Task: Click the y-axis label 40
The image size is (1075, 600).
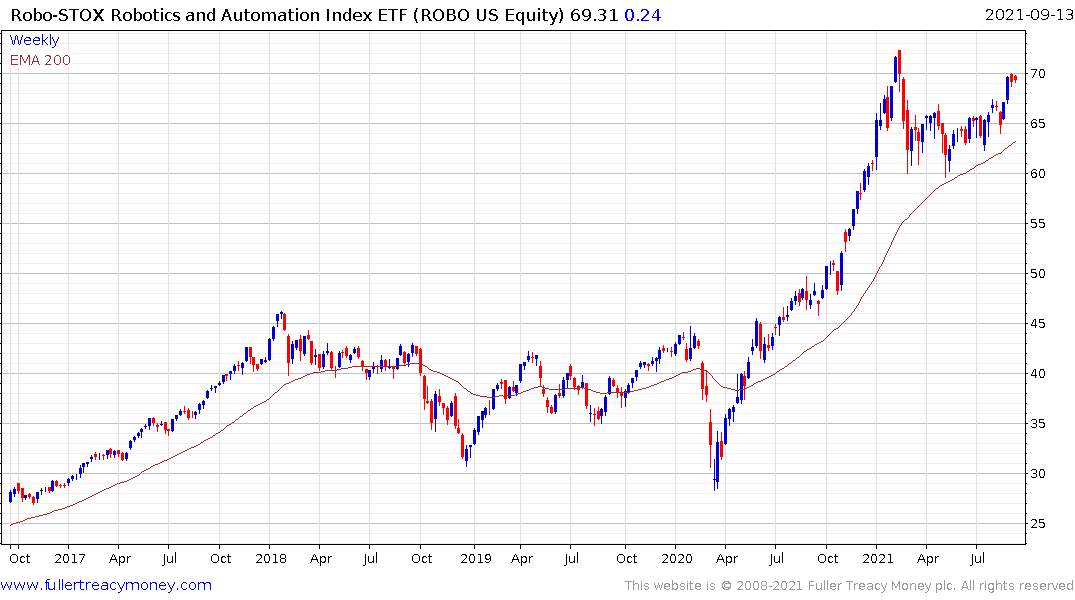Action: (1038, 374)
